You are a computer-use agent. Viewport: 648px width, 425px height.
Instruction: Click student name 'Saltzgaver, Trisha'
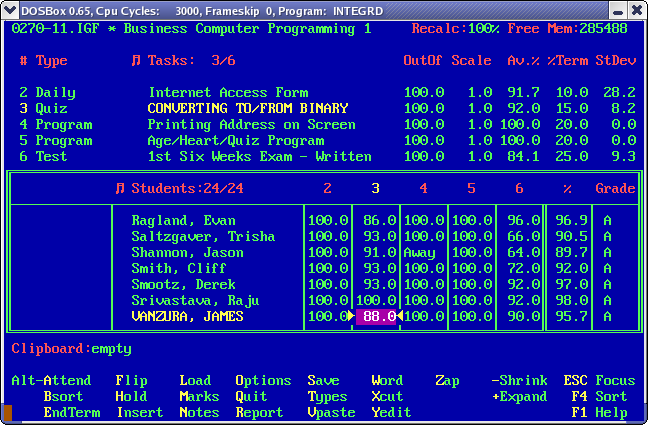point(203,236)
